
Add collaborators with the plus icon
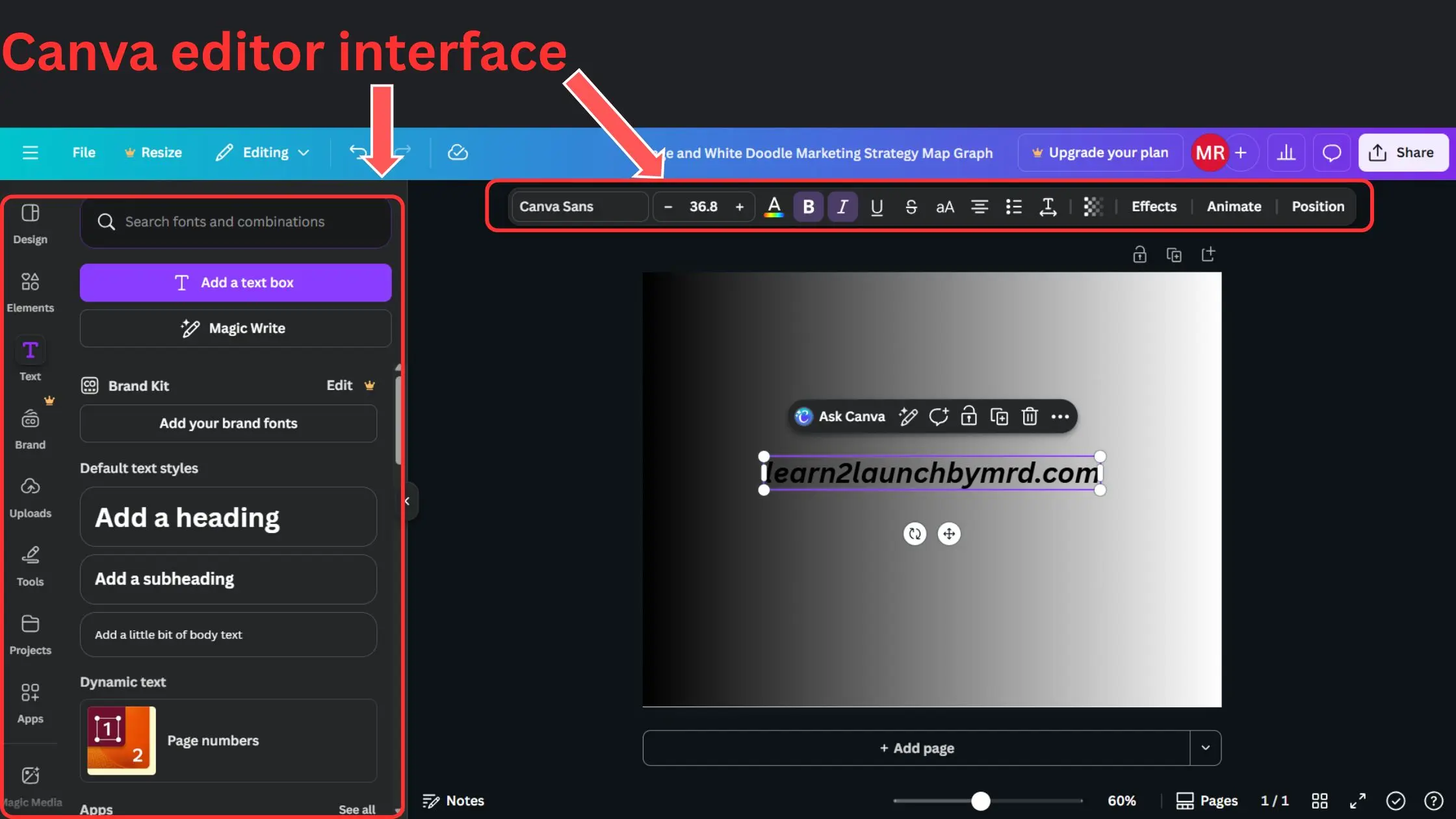point(1241,153)
